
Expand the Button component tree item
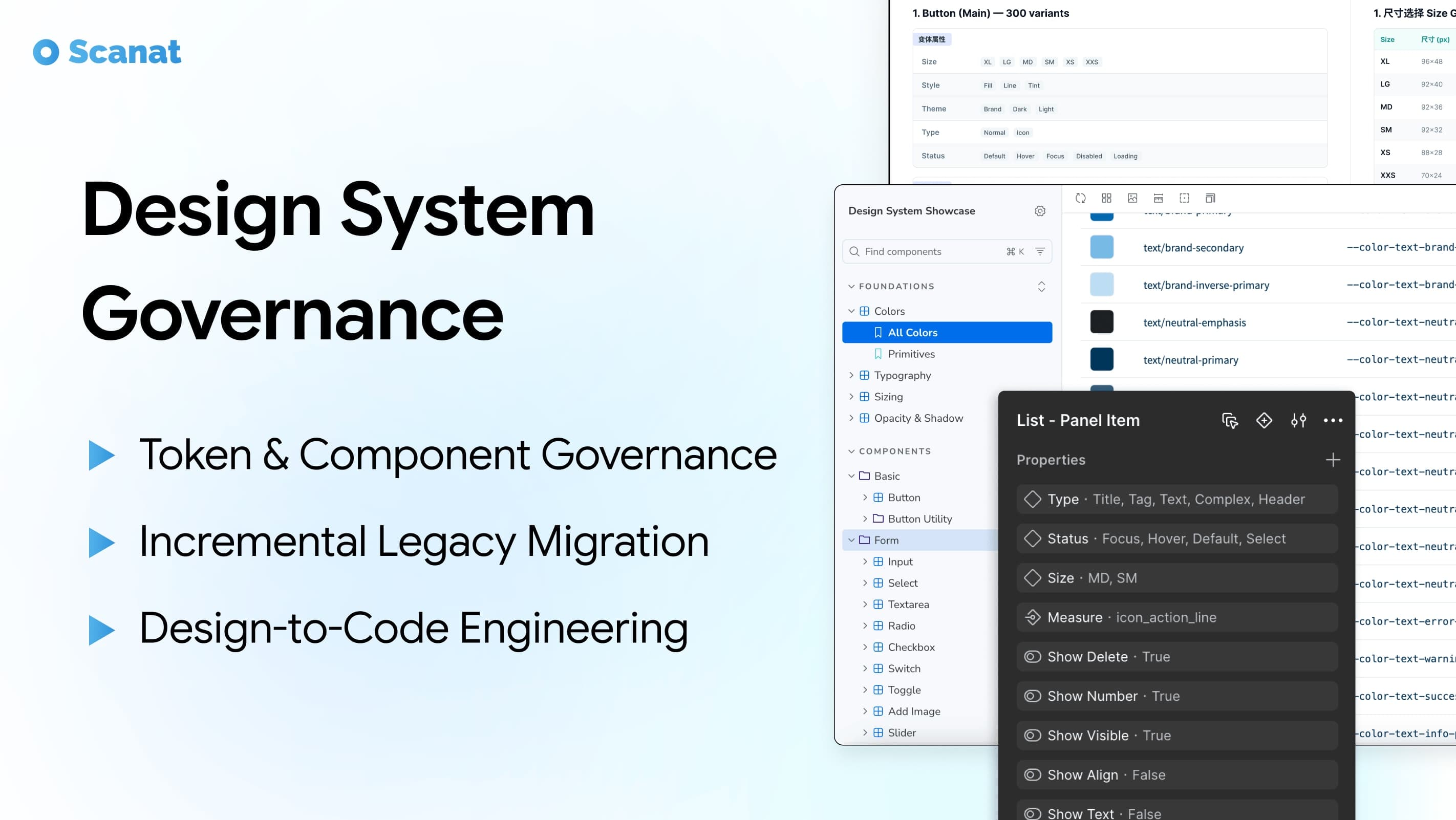tap(865, 498)
